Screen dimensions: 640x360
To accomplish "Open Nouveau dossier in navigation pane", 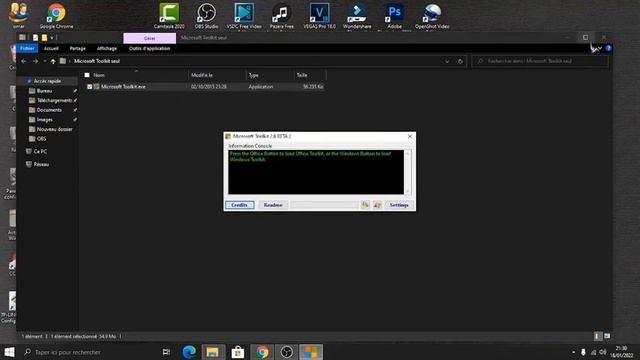I will pyautogui.click(x=54, y=129).
